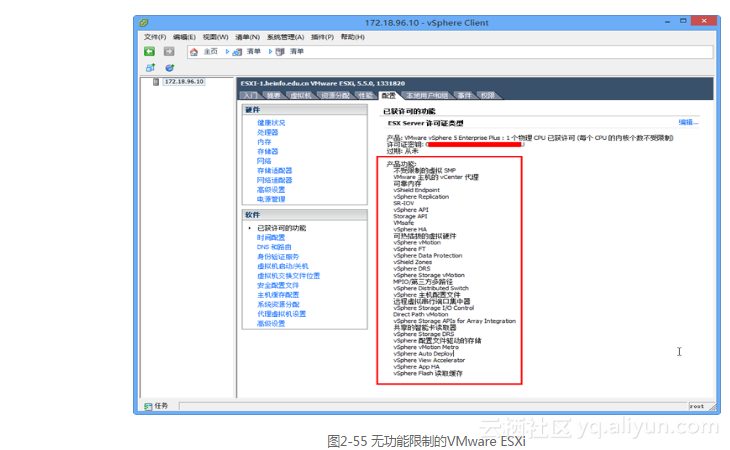Open the 存储适配器 link
Image resolution: width=730 pixels, height=450 pixels.
coord(274,171)
